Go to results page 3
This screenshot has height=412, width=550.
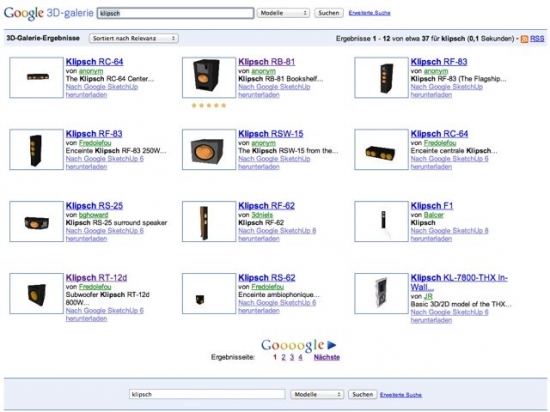(292, 357)
